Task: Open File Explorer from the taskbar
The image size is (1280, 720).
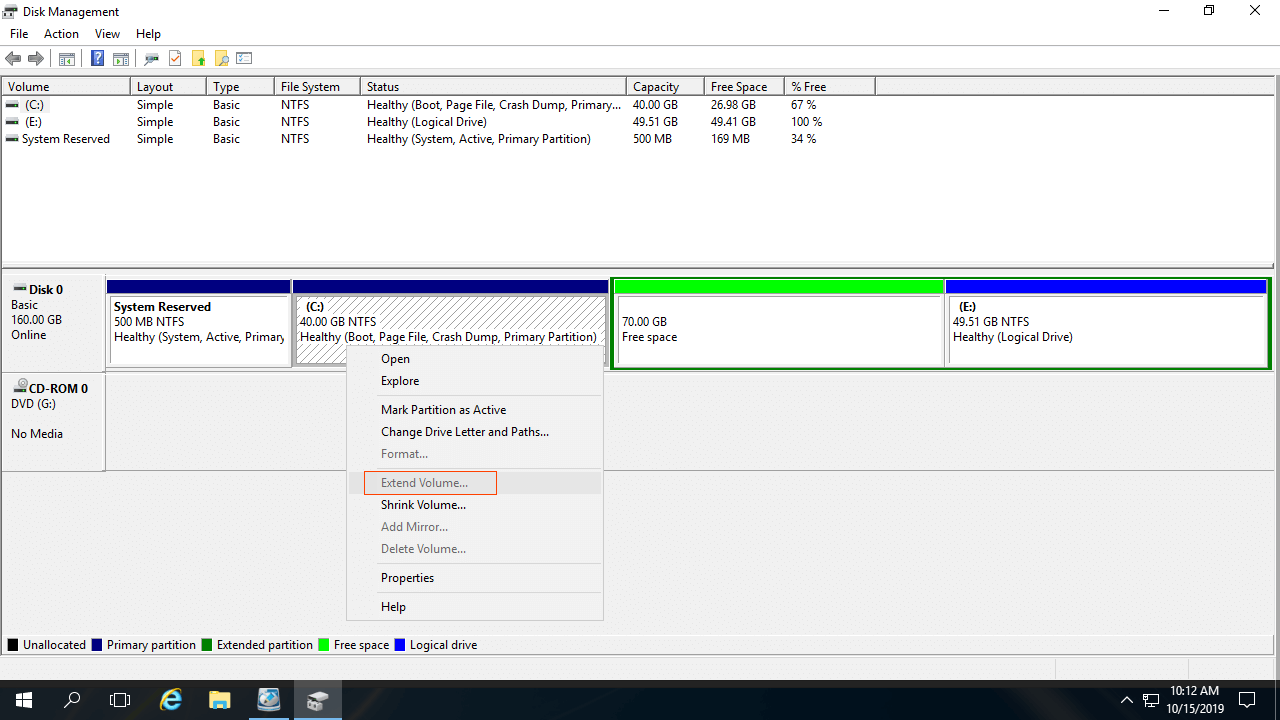Action: click(x=220, y=700)
